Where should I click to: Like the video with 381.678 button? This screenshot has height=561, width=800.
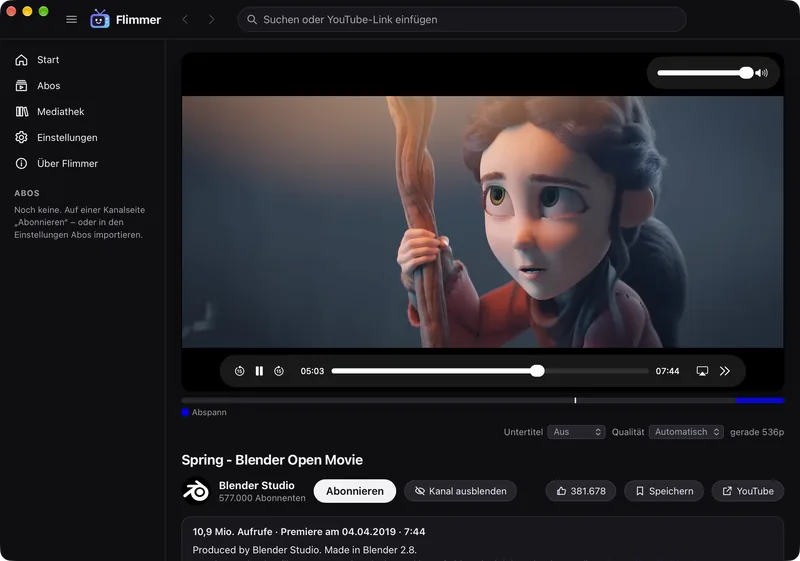[581, 491]
